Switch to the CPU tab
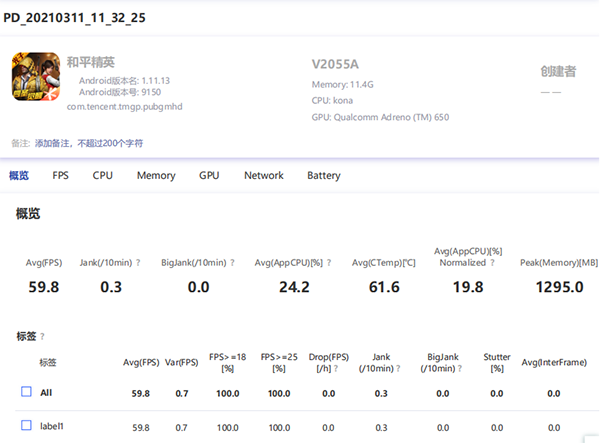 point(103,176)
